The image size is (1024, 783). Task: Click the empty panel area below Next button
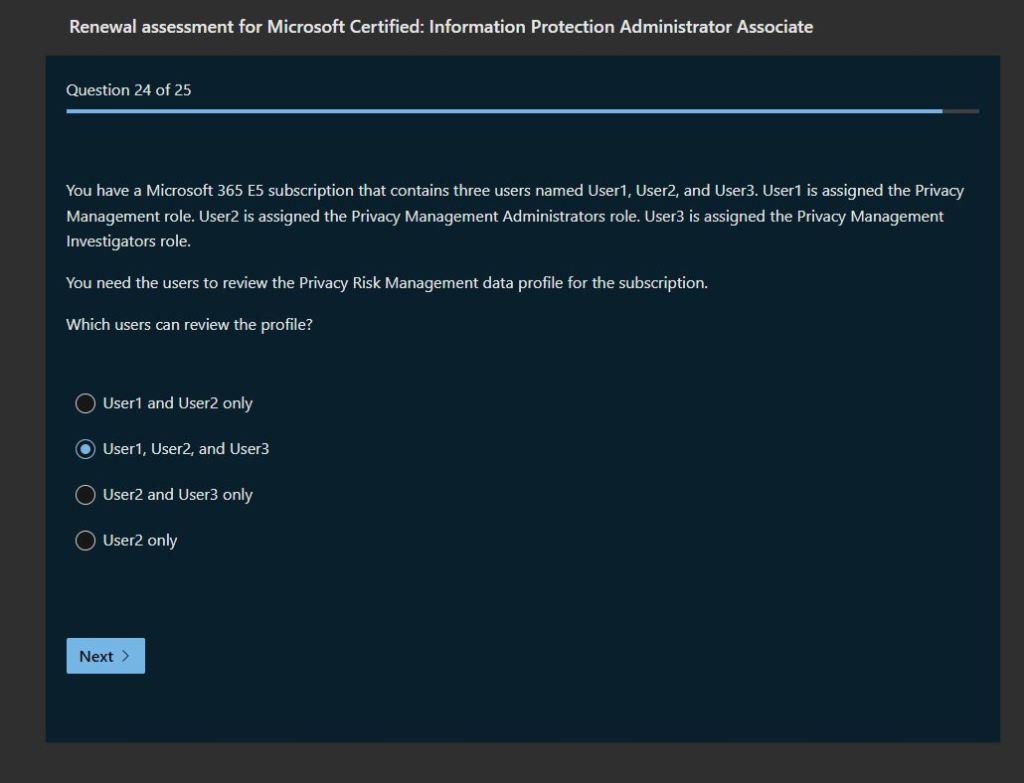[520, 710]
